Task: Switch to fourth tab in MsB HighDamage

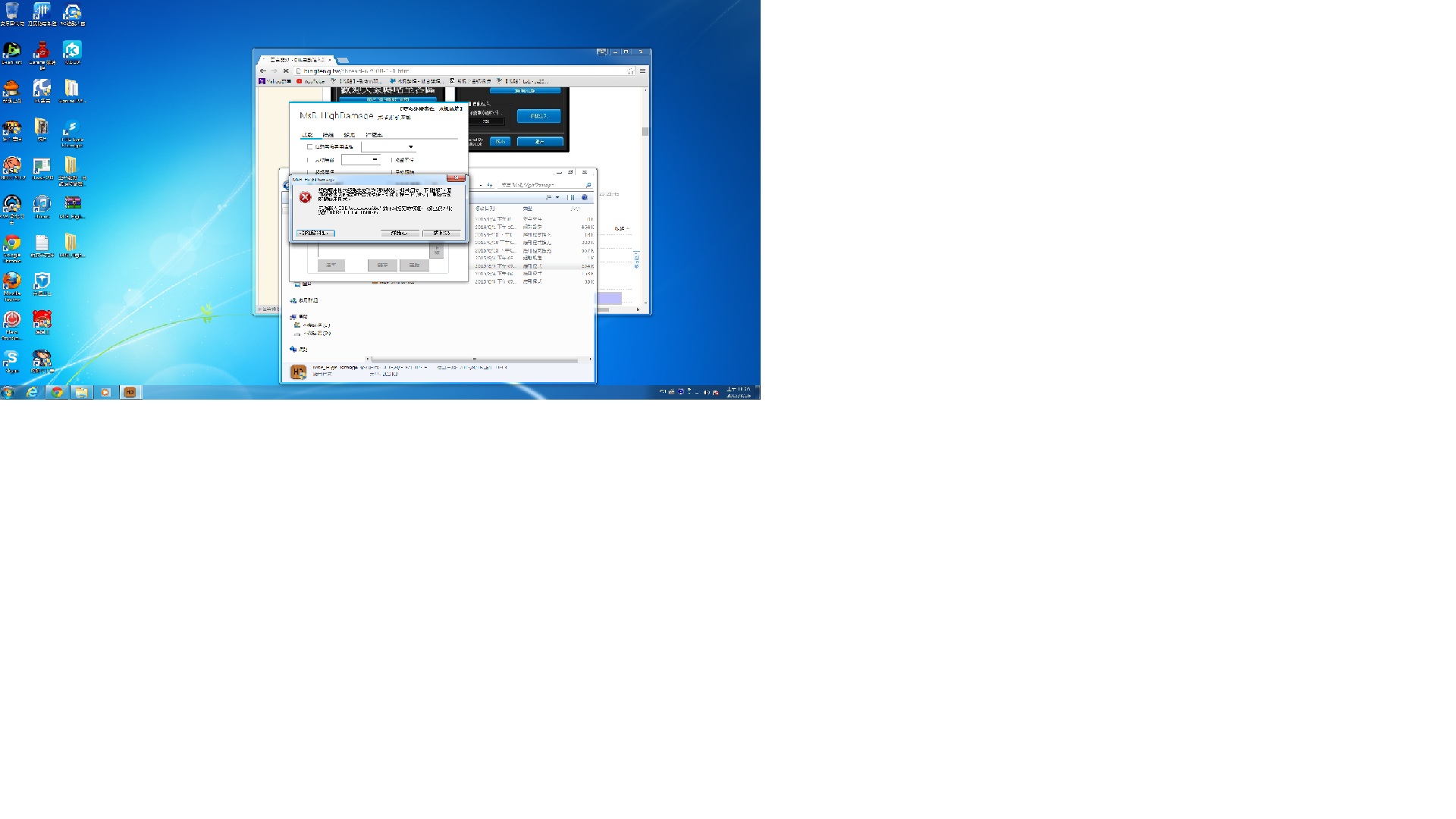Action: point(374,135)
